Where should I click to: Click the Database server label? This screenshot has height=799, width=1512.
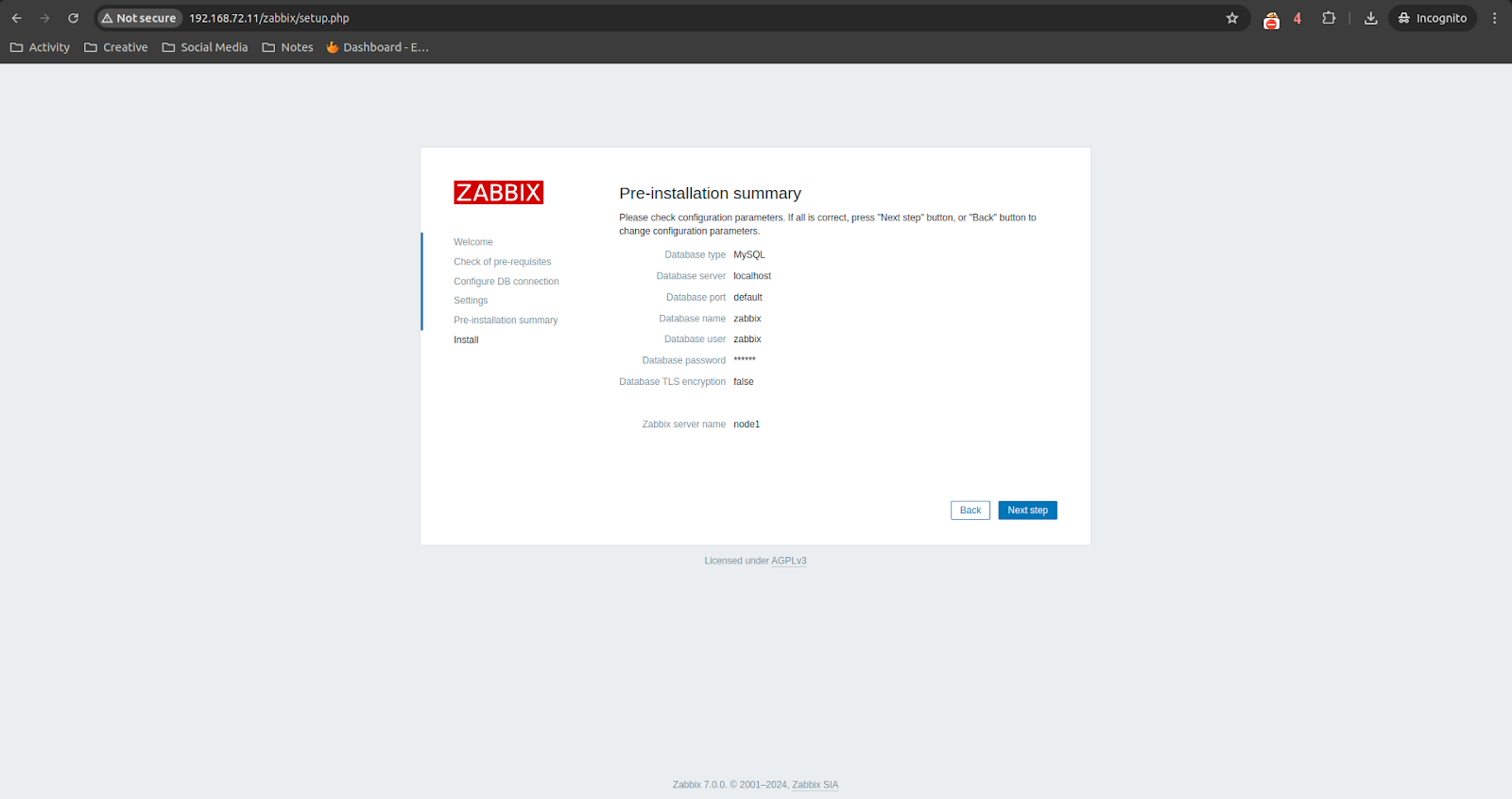[x=692, y=276]
